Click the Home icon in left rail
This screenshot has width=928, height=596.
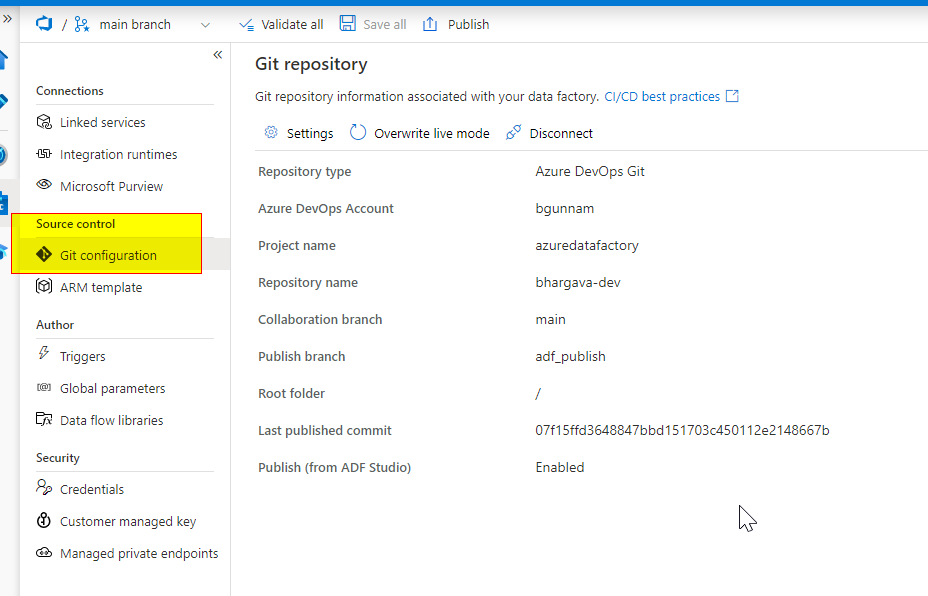4,60
